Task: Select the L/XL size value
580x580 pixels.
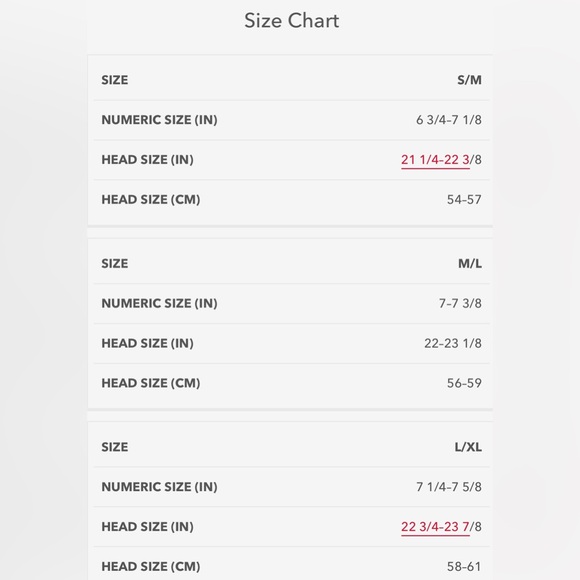Action: [468, 447]
